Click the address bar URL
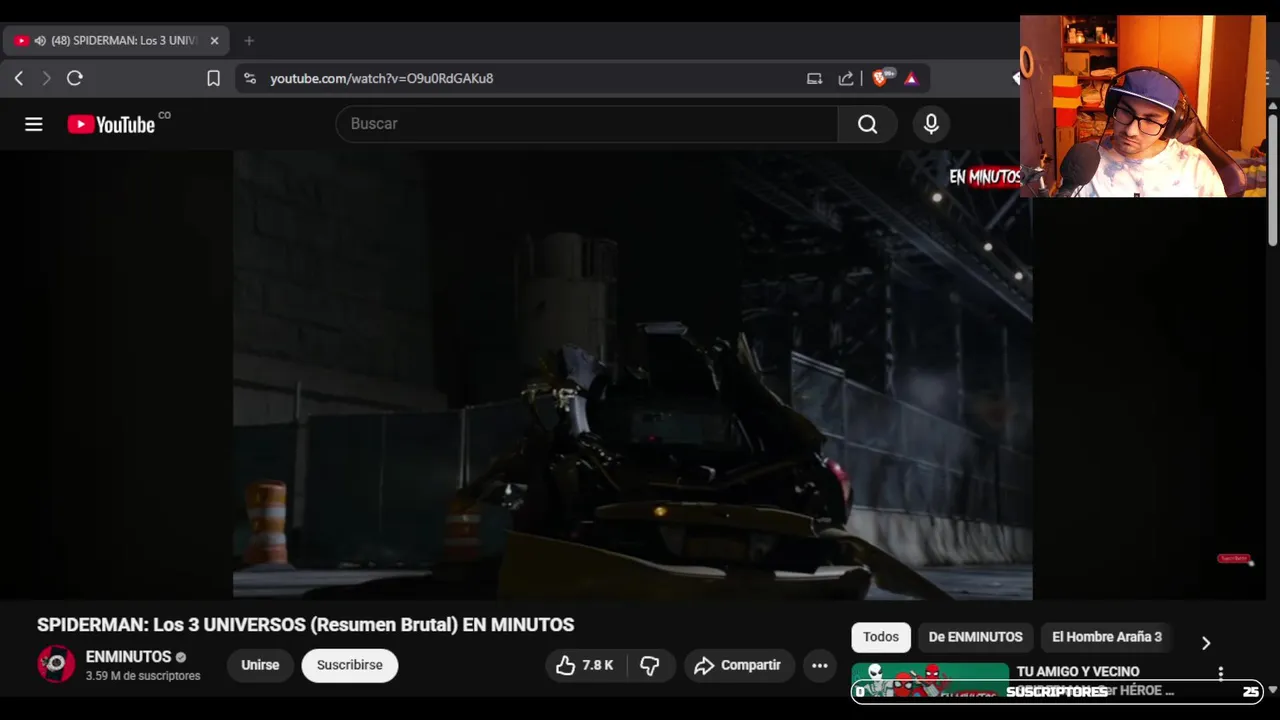Image resolution: width=1280 pixels, height=720 pixels. 382,78
